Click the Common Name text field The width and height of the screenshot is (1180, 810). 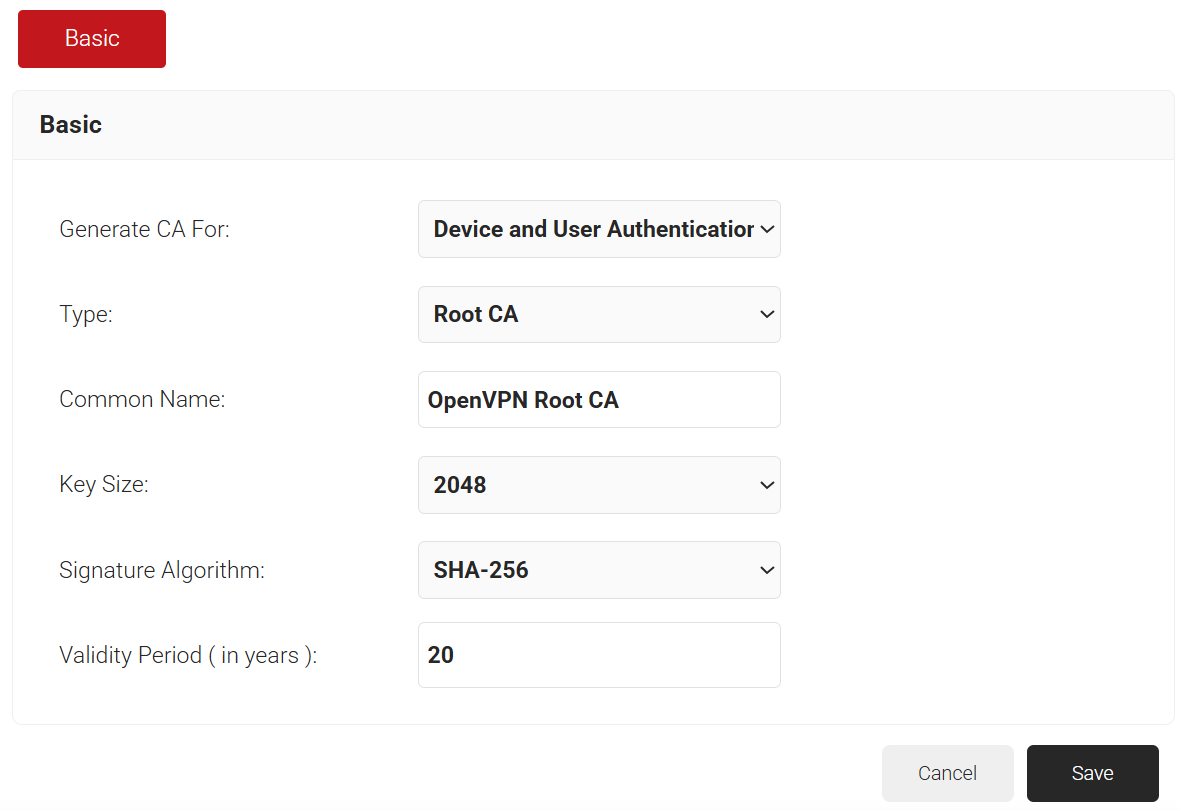tap(598, 400)
